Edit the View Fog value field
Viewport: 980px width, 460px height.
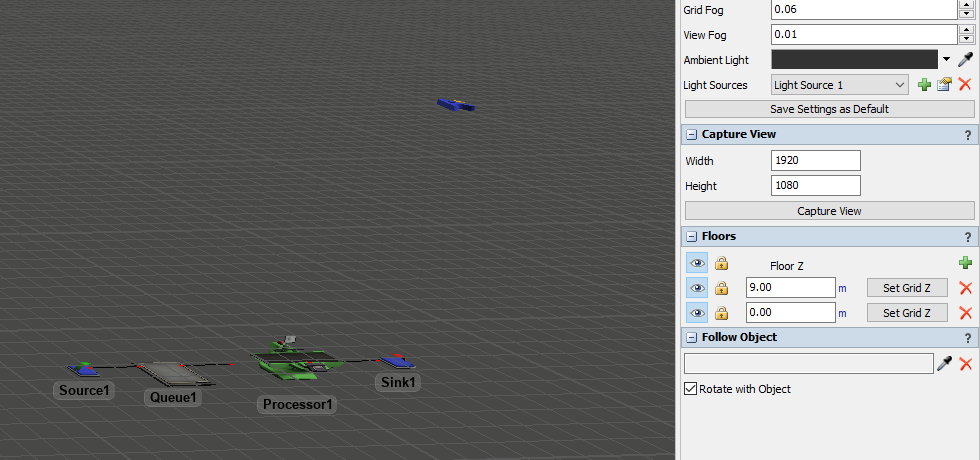(865, 34)
